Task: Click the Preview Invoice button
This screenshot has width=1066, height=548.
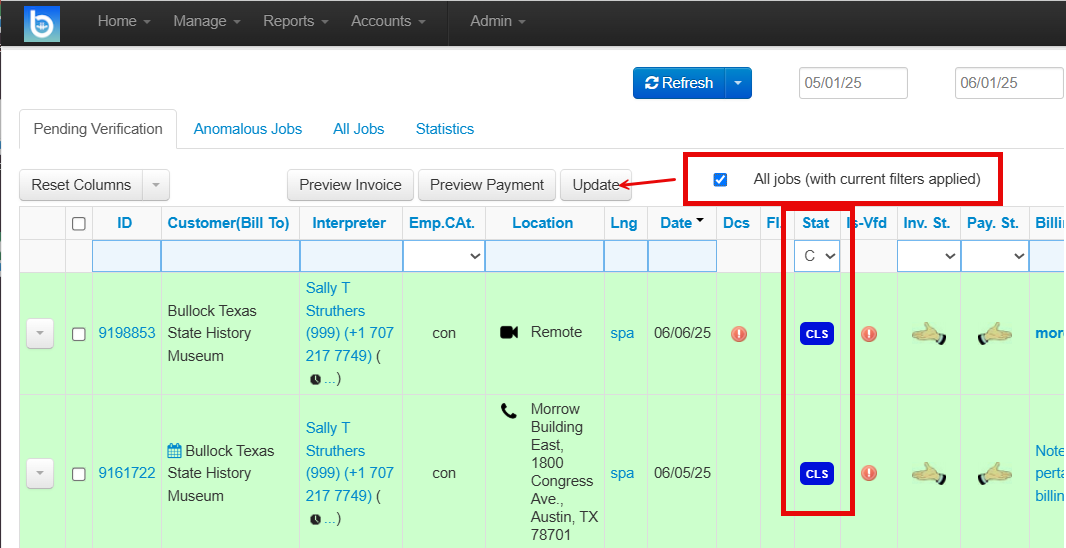Action: [x=350, y=185]
